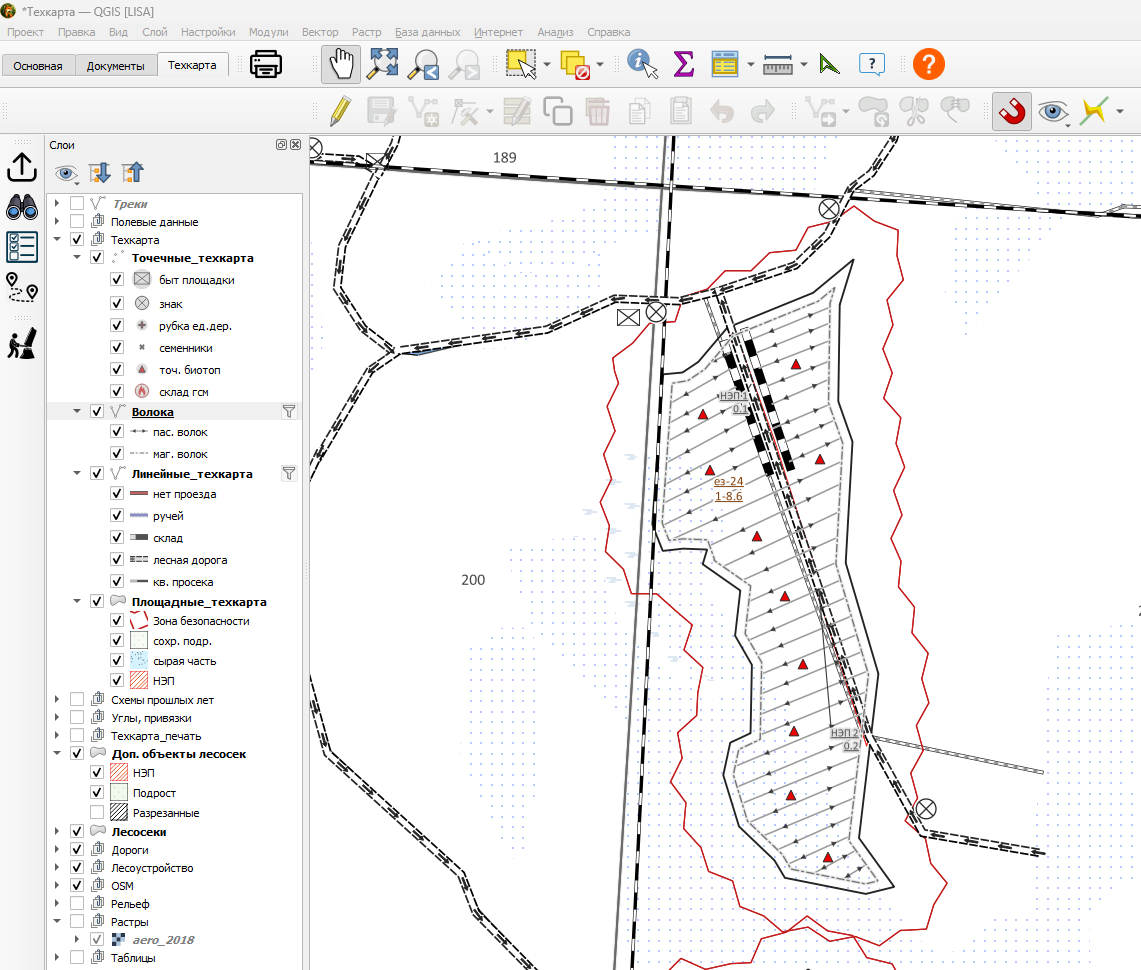Open the measure tool dropdown arrow
Image resolution: width=1141 pixels, height=970 pixels.
804,65
